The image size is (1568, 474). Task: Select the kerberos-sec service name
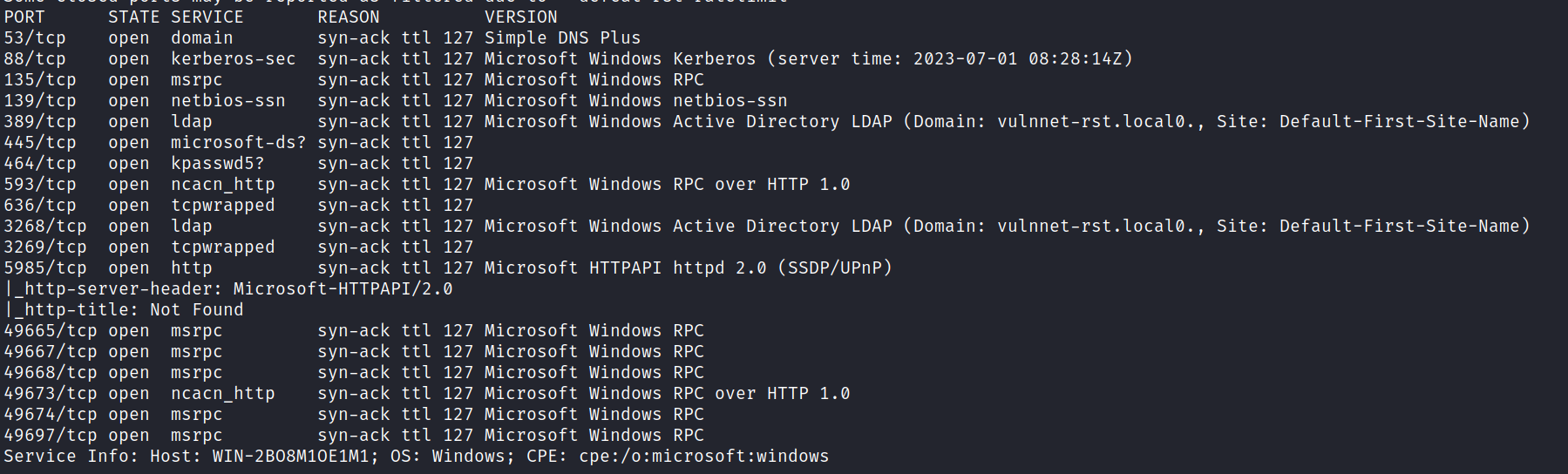233,59
